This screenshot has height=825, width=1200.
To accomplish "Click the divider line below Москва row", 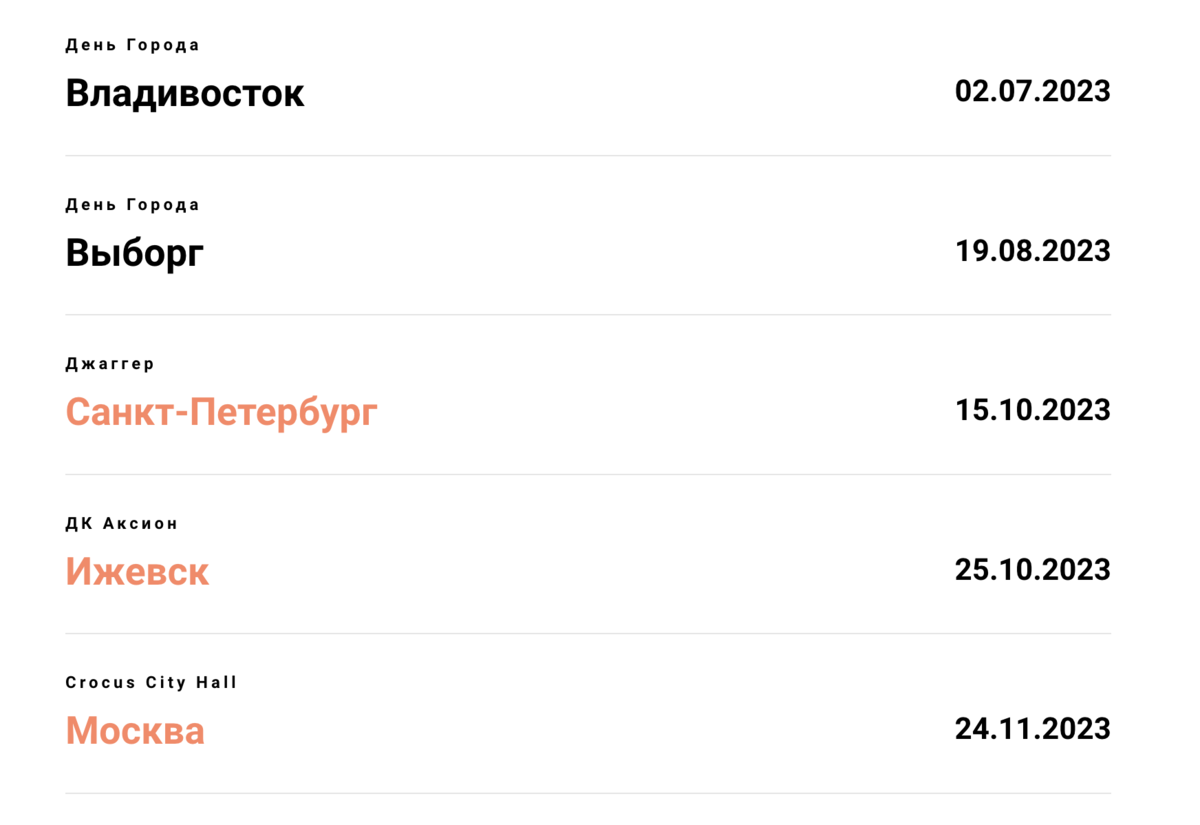I will point(588,793).
